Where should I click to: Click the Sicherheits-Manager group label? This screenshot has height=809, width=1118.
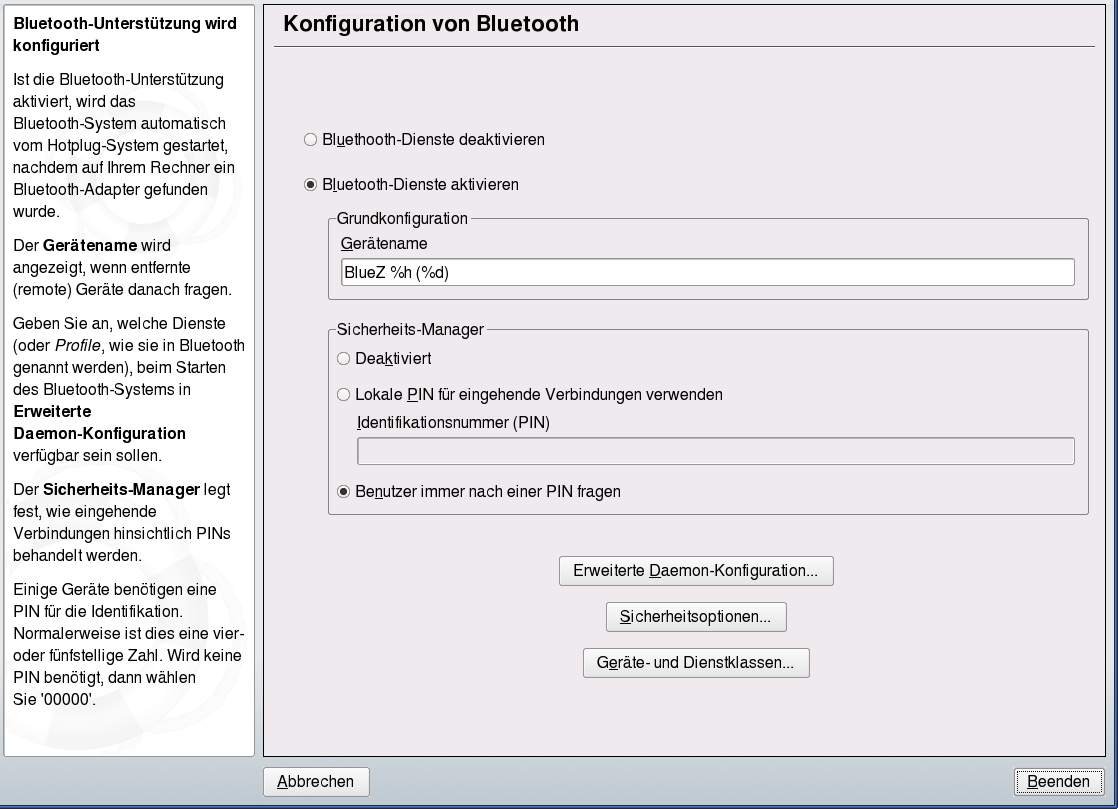[410, 329]
